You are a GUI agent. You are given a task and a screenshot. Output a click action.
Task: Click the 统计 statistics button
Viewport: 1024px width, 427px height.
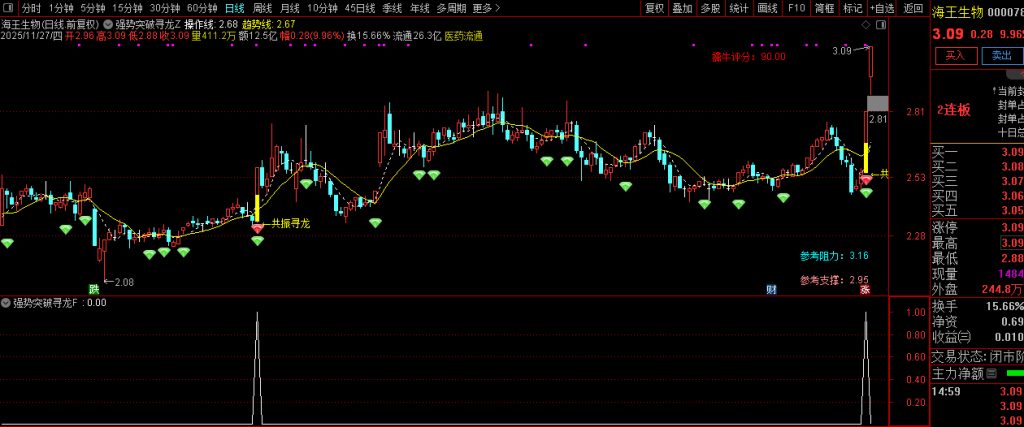(x=739, y=8)
